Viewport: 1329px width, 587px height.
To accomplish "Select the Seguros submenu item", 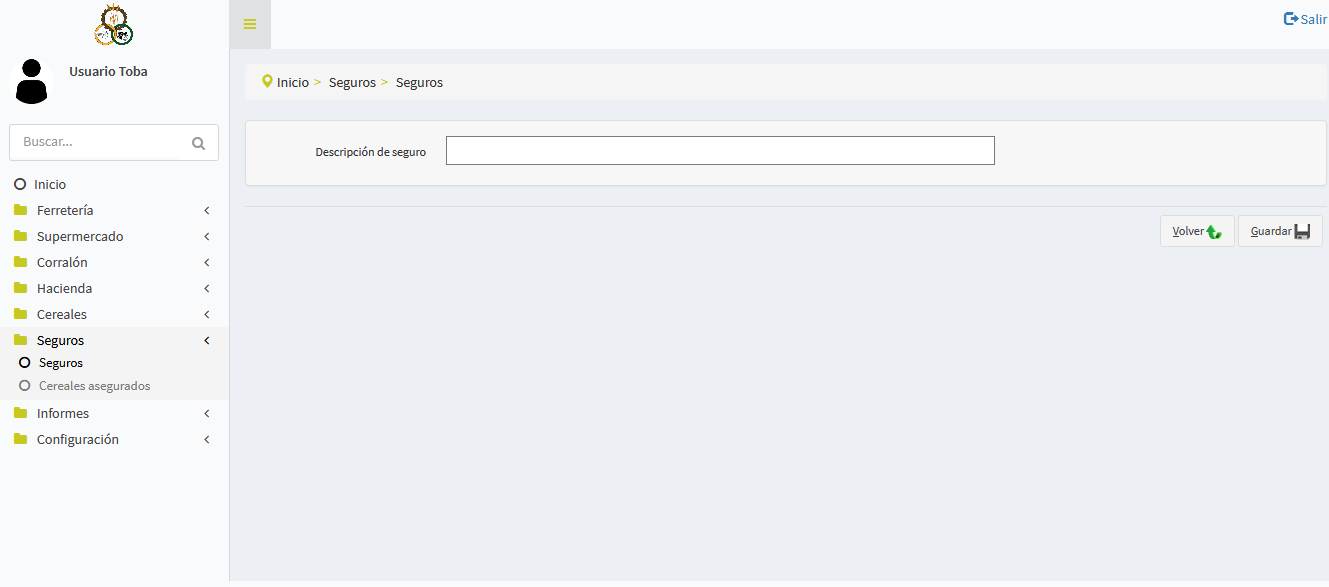I will (61, 363).
